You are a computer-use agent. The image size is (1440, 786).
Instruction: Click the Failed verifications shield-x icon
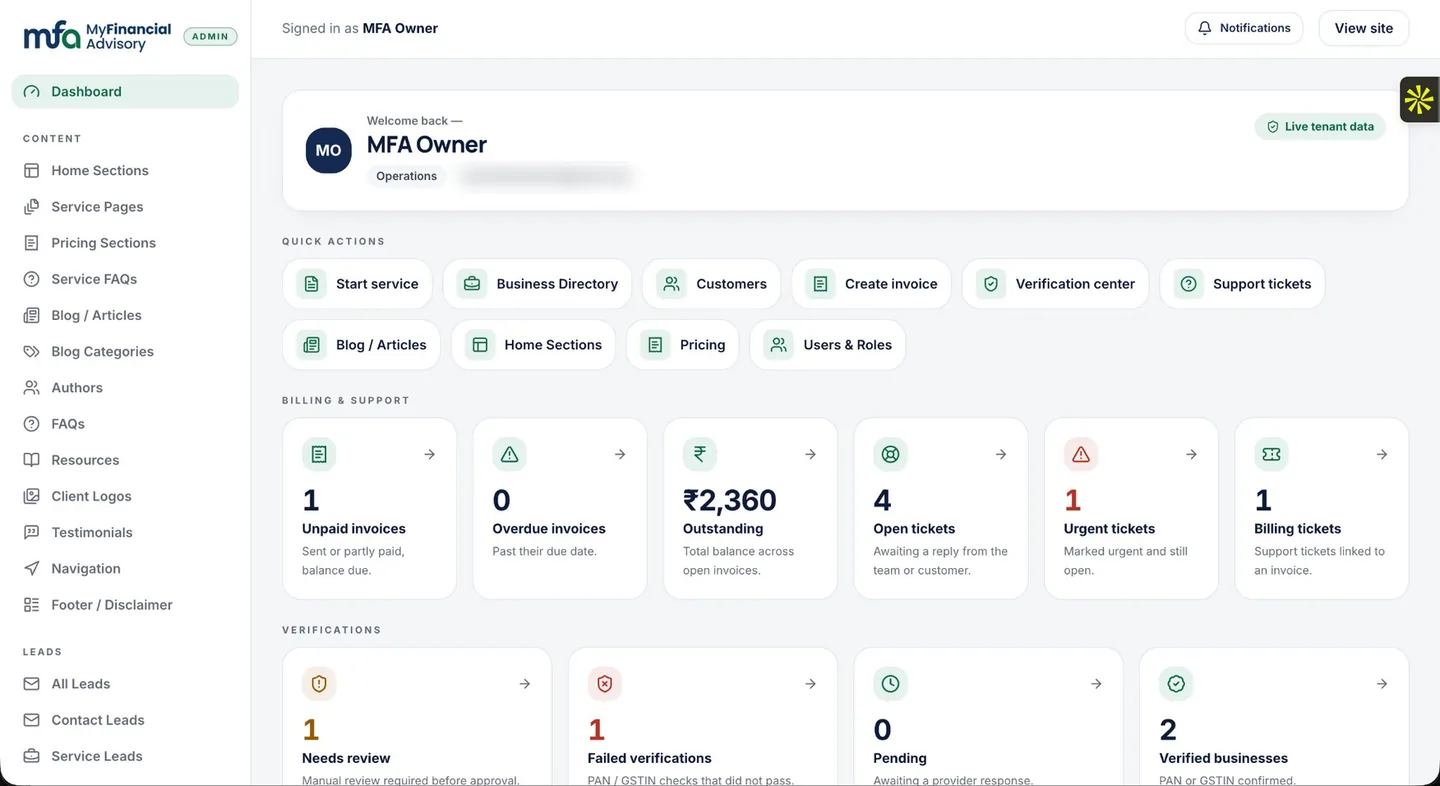tap(605, 684)
